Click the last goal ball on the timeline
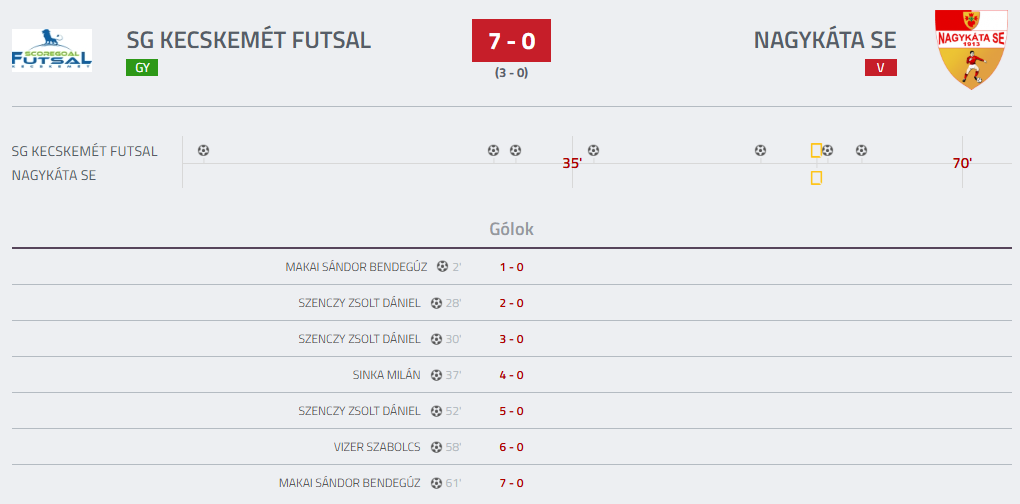 (x=861, y=151)
